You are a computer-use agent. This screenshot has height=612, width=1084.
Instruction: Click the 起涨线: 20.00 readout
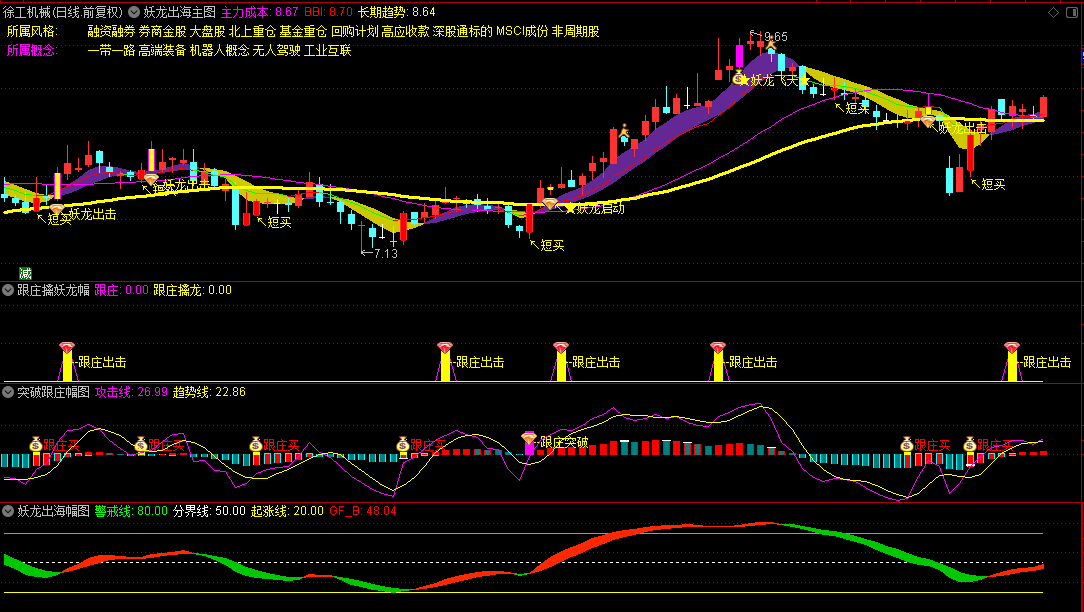[x=287, y=511]
